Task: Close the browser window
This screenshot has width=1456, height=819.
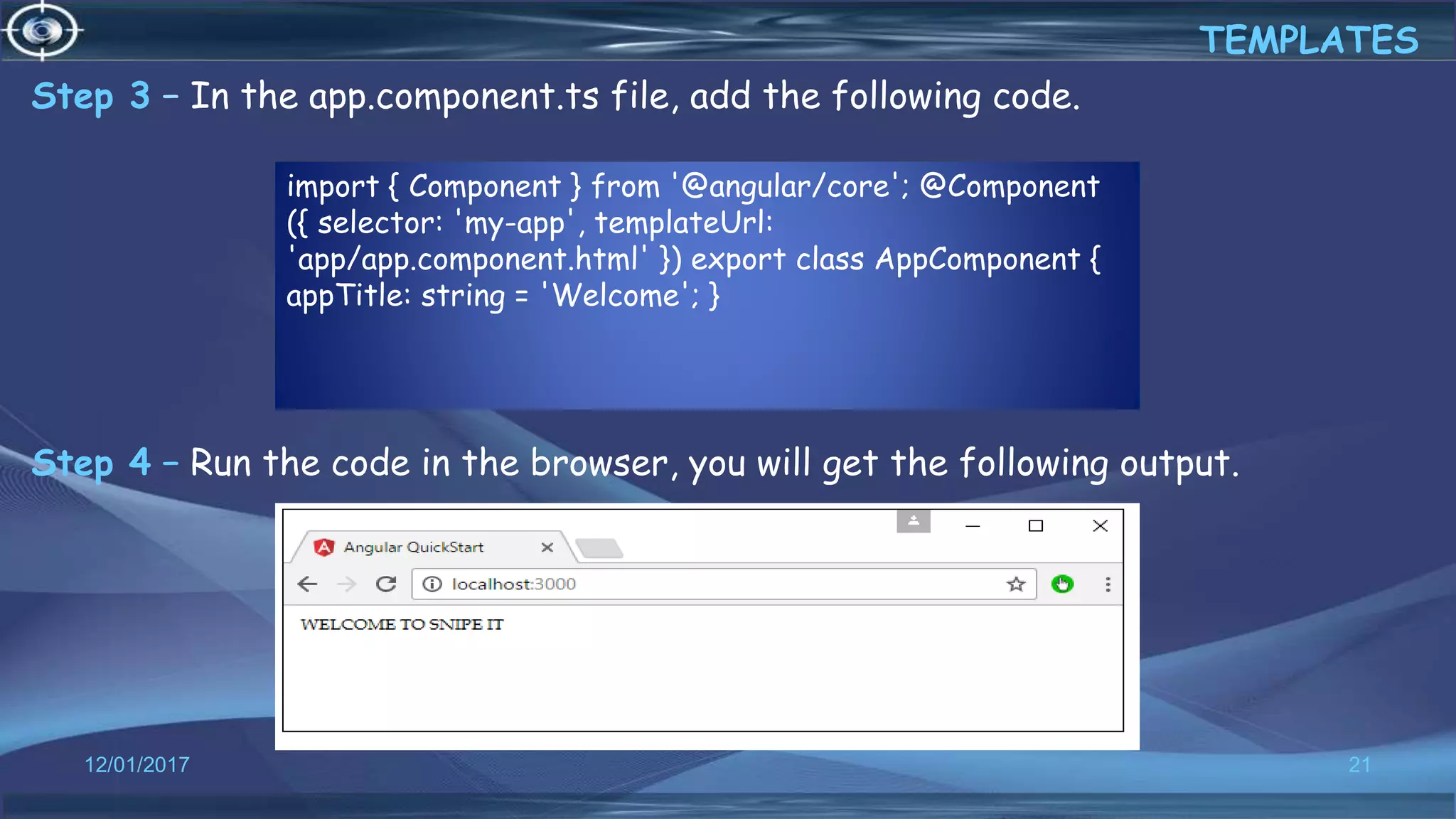Action: coord(1100,526)
